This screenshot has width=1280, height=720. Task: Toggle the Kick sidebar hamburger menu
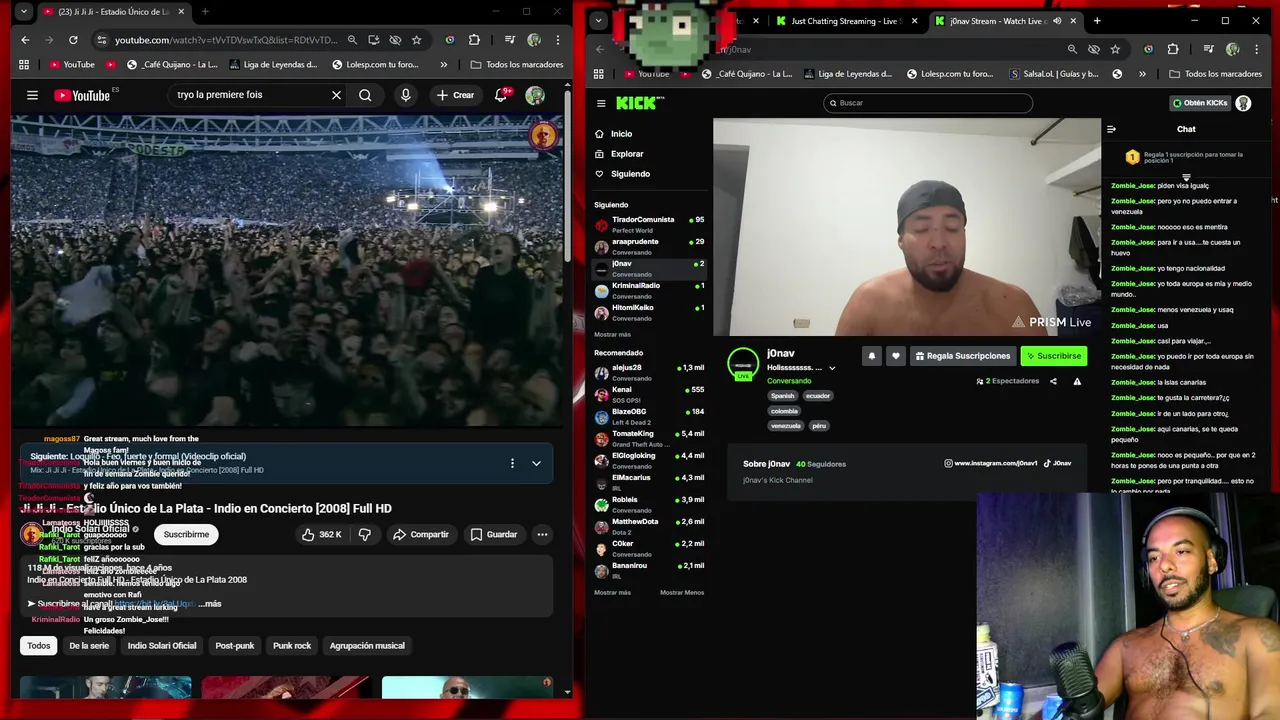pos(601,103)
